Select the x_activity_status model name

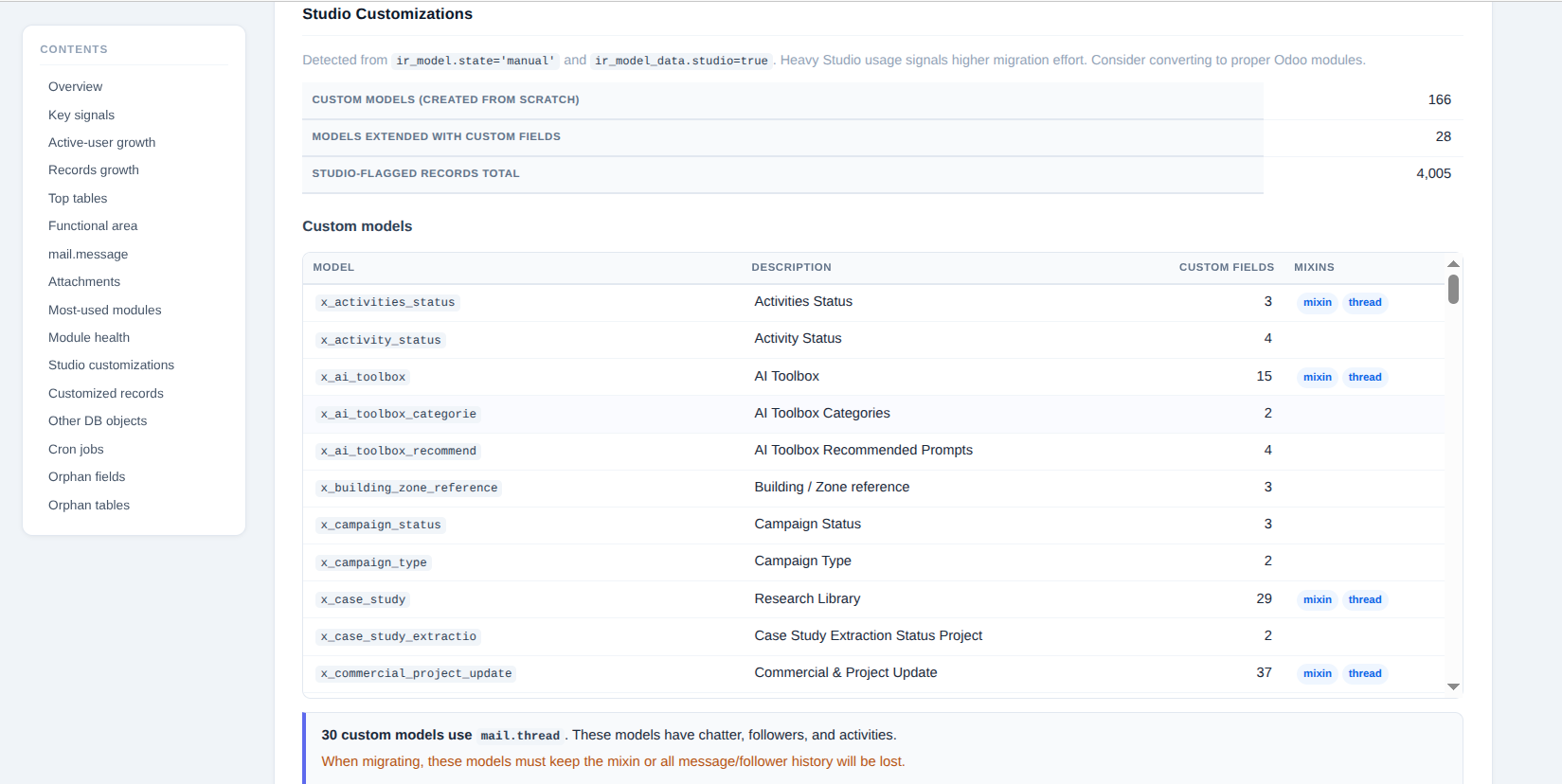381,340
